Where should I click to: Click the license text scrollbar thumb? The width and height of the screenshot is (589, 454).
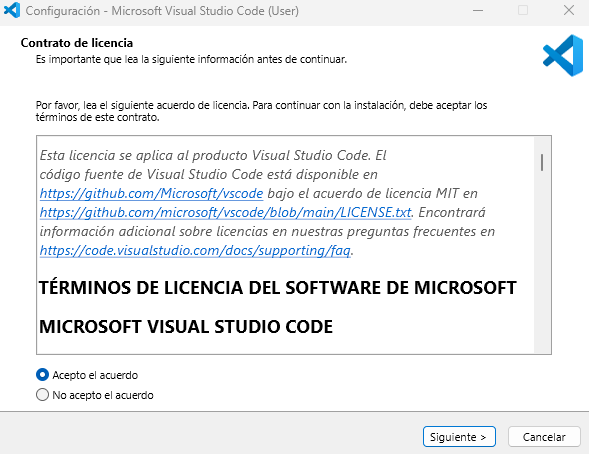coord(542,162)
